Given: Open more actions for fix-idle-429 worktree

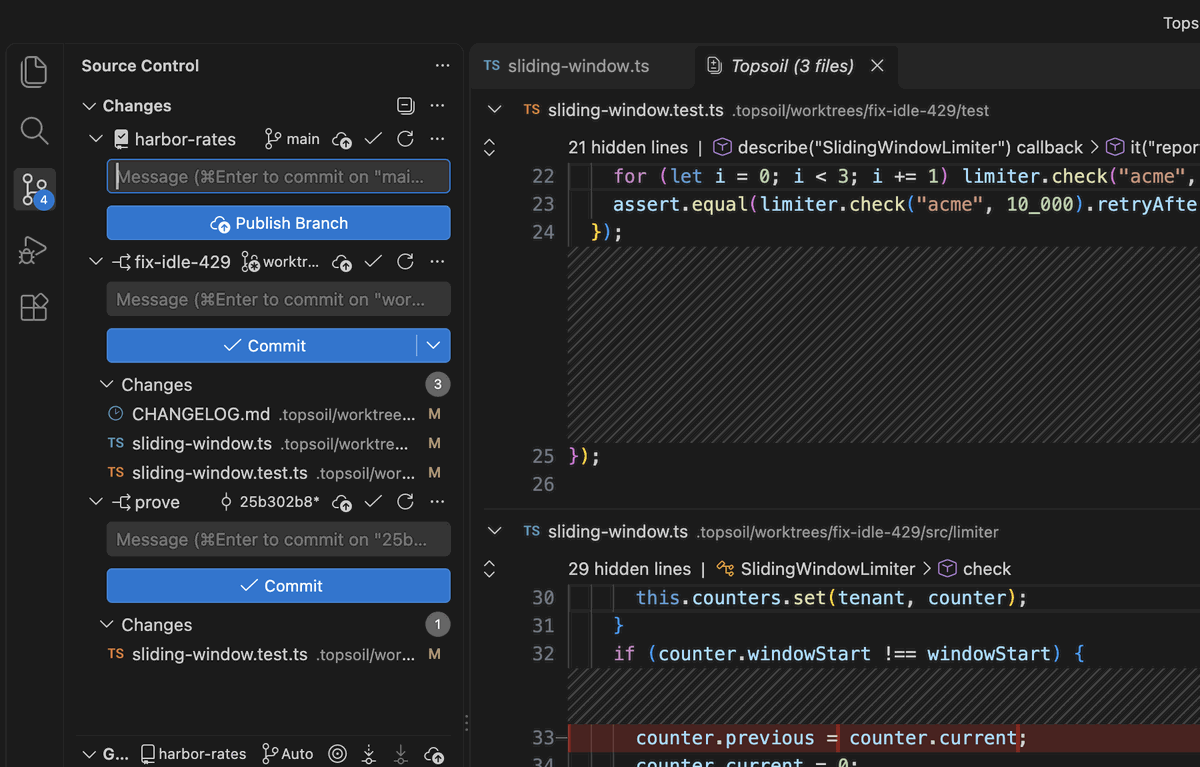Looking at the screenshot, I should click(437, 262).
